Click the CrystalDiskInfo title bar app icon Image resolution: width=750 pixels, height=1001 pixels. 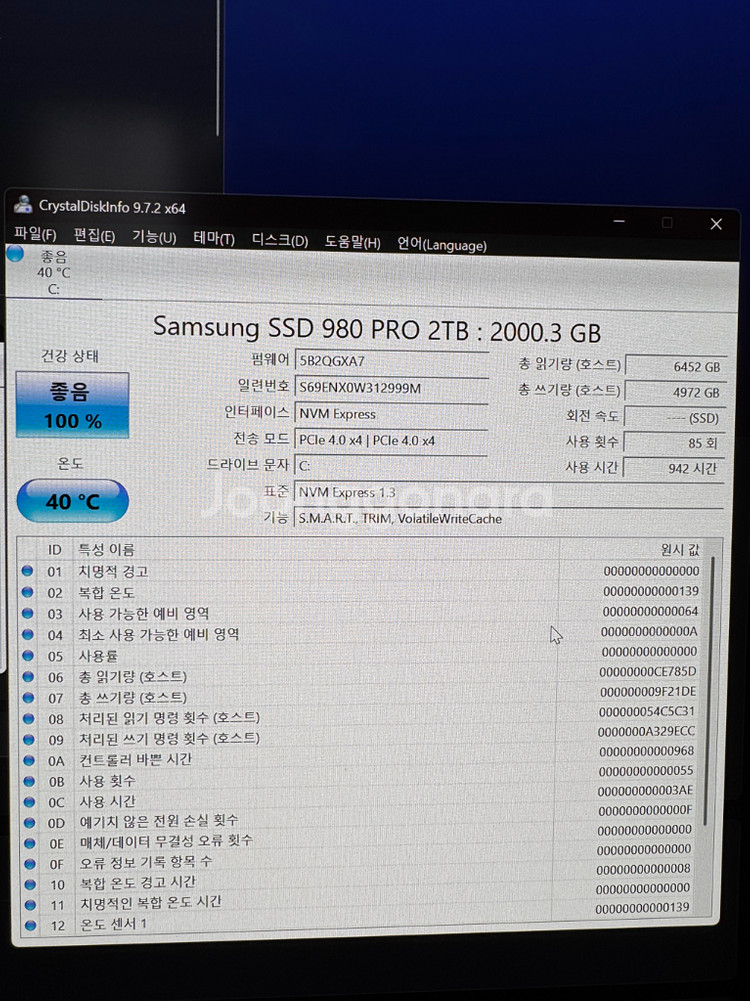point(24,204)
